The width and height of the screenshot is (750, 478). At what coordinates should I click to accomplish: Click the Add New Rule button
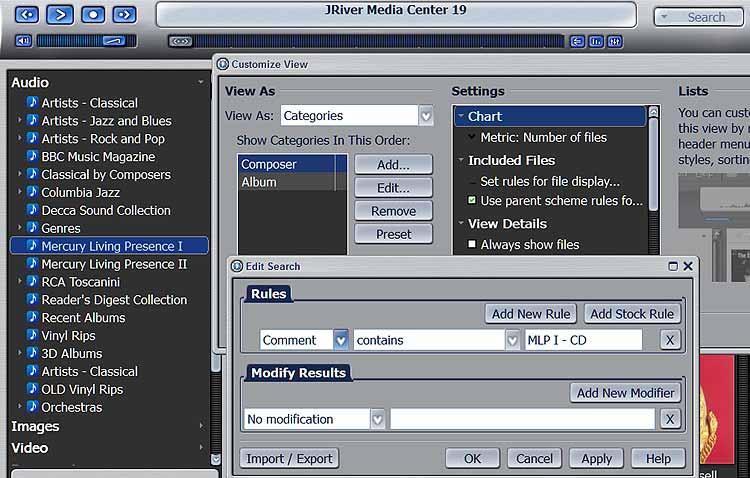pos(531,314)
